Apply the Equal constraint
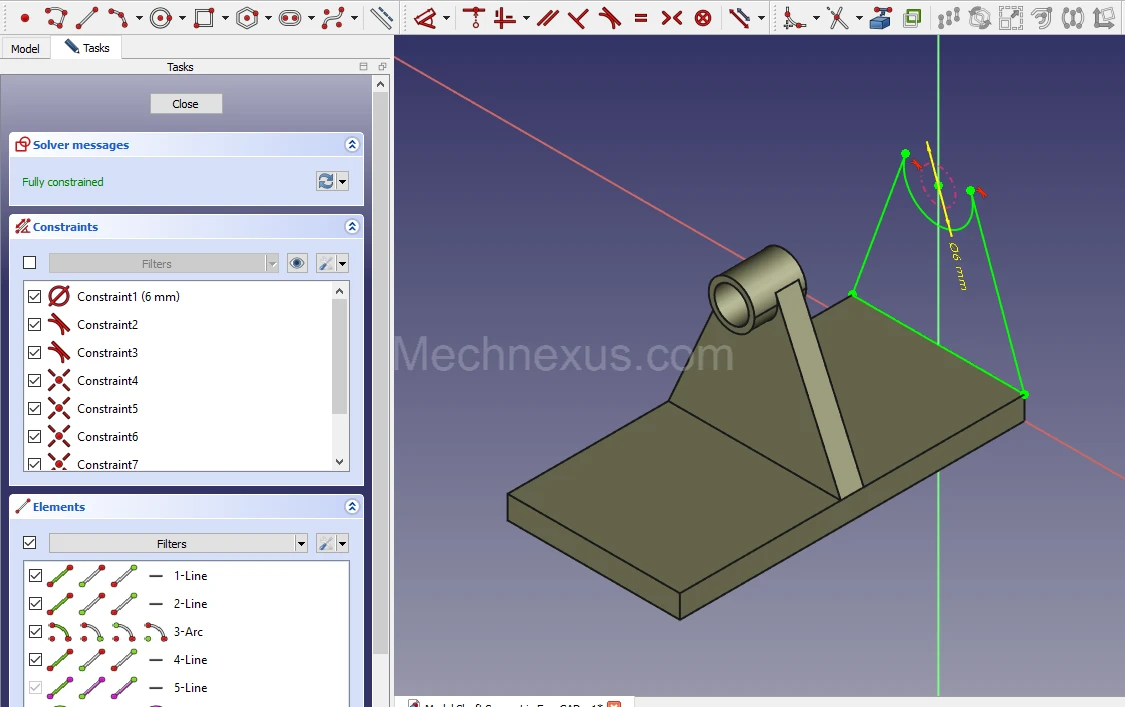The height and width of the screenshot is (707, 1125). (641, 18)
